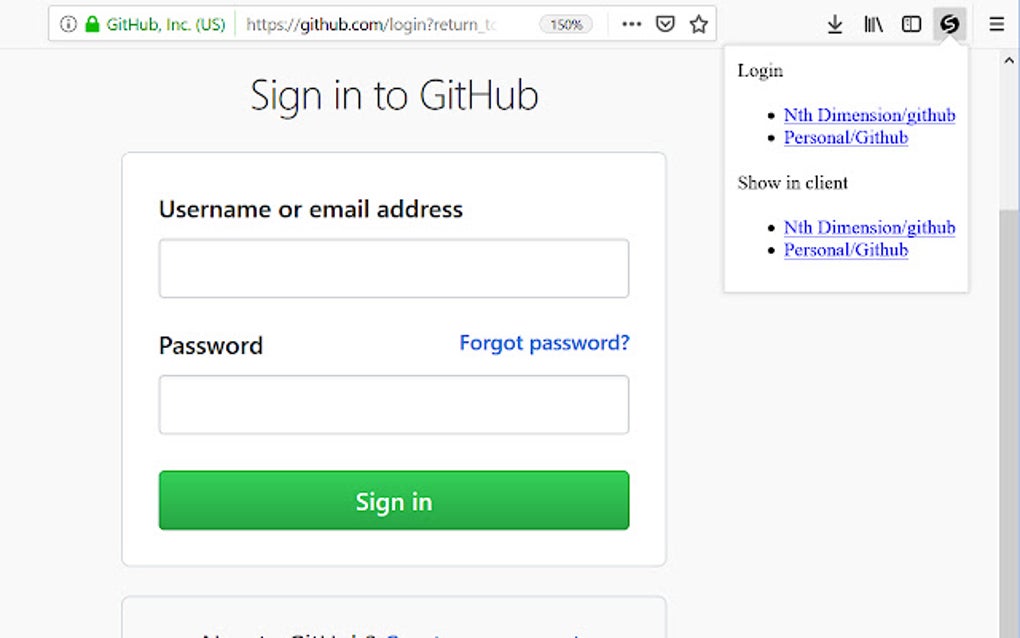Click the Username or email address field
1020x638 pixels.
tap(393, 268)
